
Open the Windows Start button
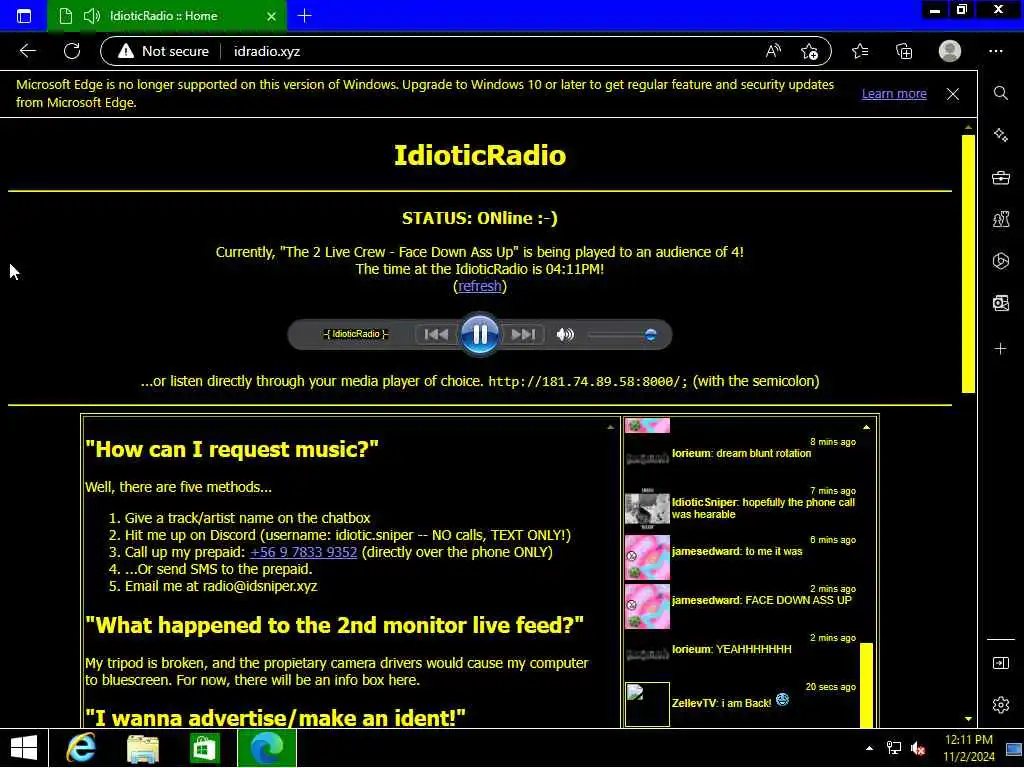tap(24, 748)
